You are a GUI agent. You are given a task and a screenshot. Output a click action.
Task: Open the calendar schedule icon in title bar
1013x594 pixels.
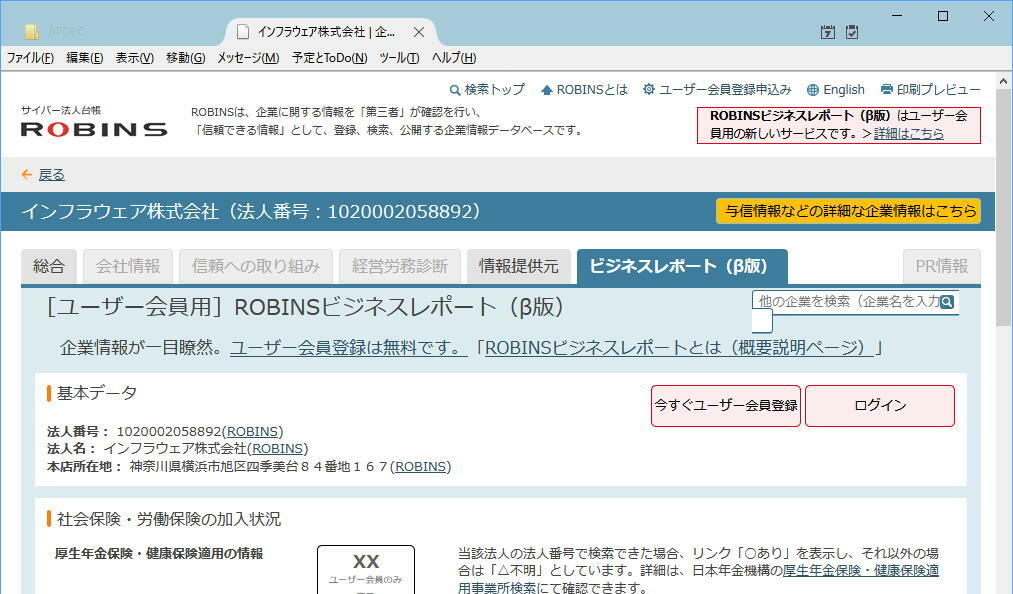coord(828,32)
